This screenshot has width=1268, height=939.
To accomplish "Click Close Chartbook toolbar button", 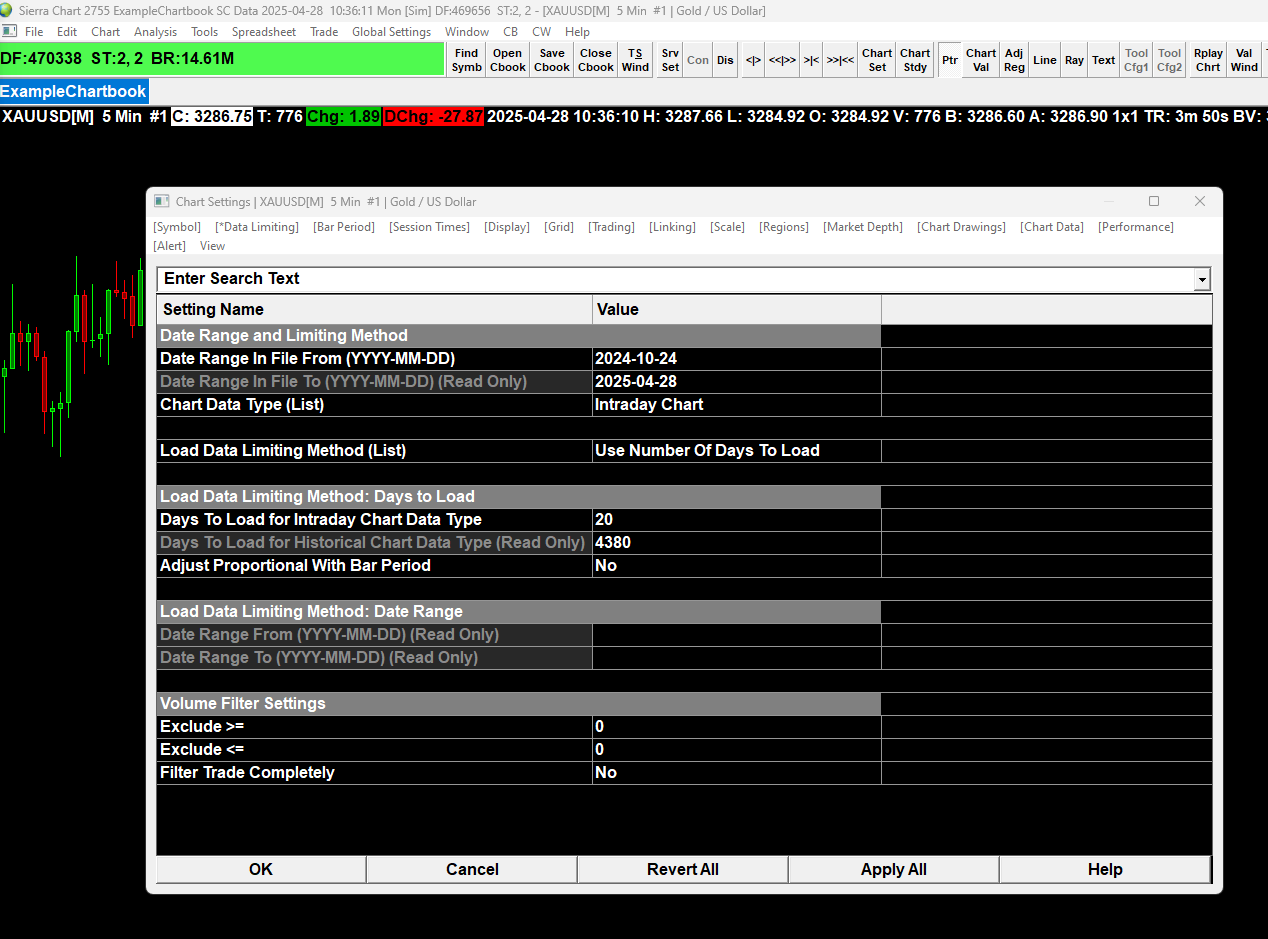I will click(596, 60).
